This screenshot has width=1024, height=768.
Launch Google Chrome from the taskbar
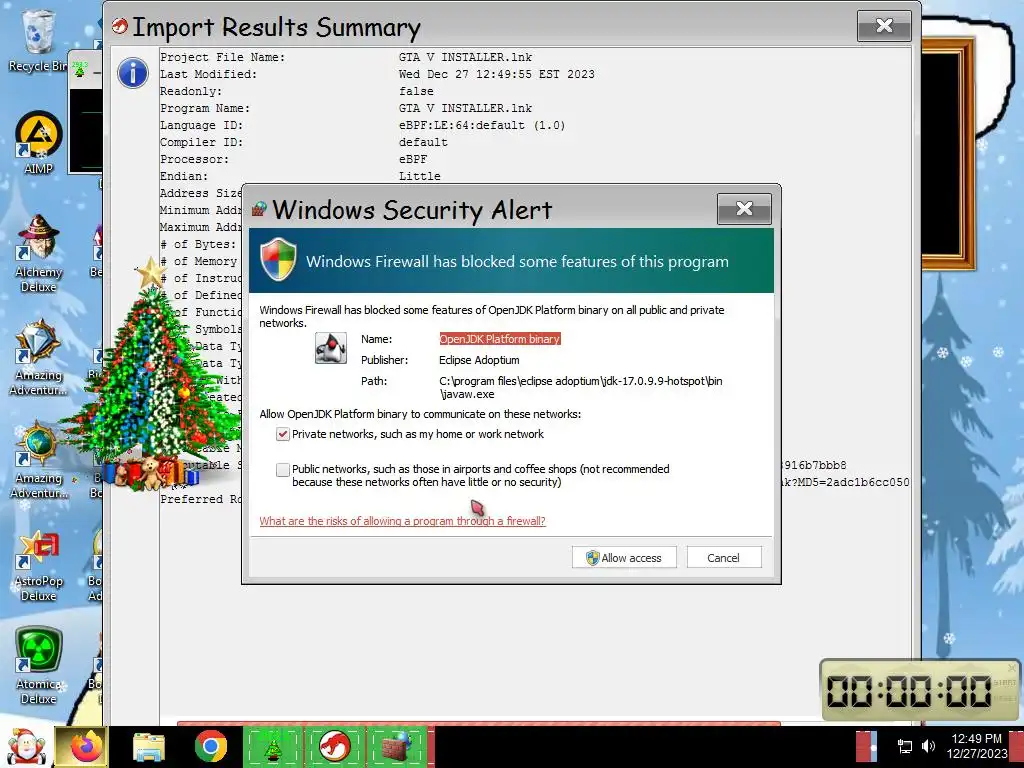pos(210,747)
